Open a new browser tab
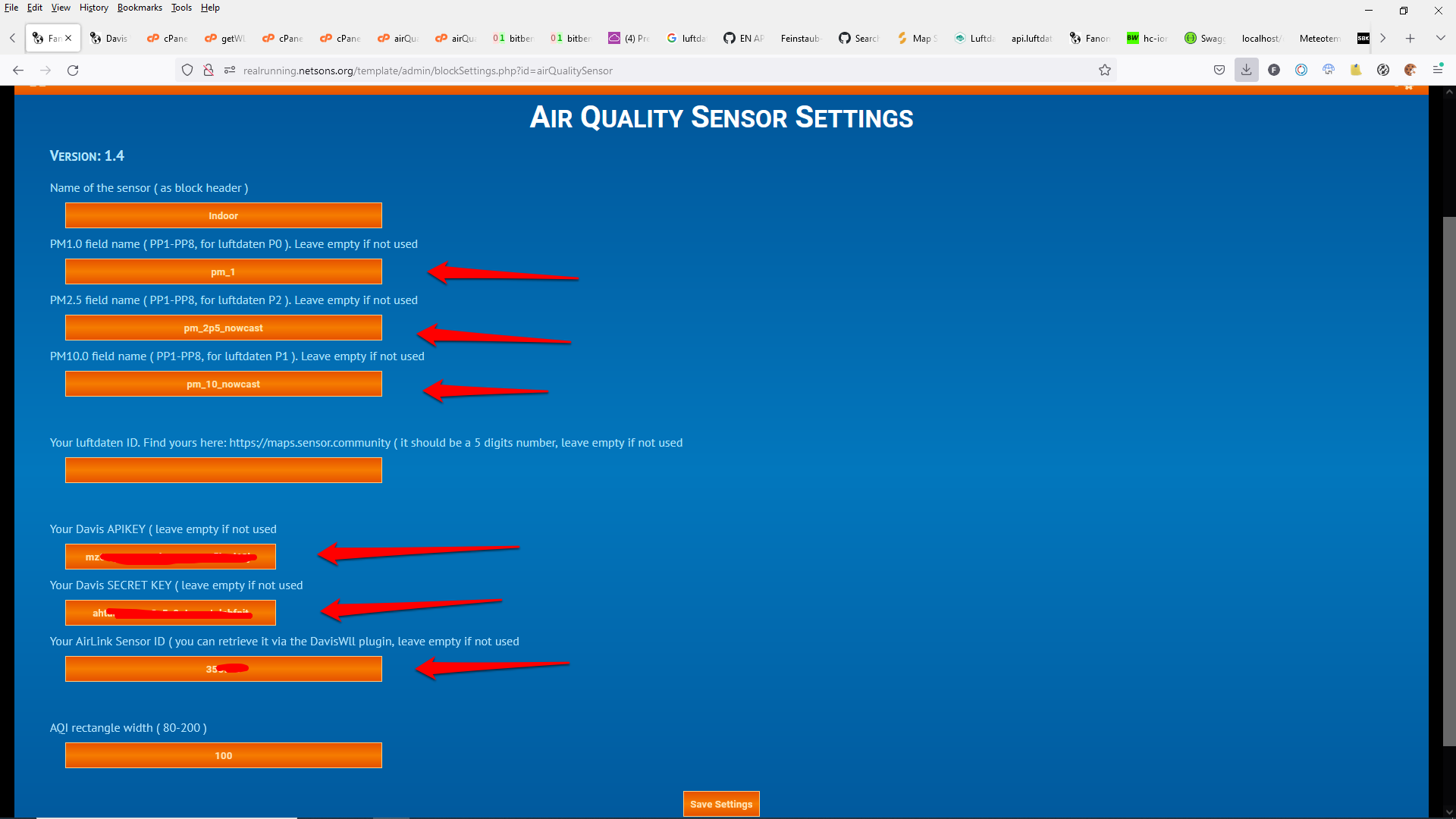This screenshot has width=1456, height=819. click(1410, 38)
